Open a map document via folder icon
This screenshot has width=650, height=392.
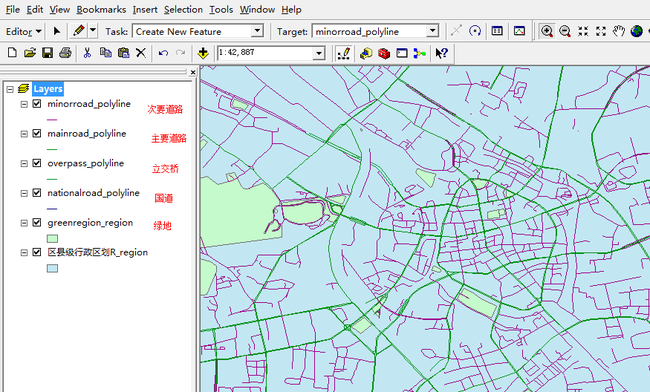click(30, 53)
